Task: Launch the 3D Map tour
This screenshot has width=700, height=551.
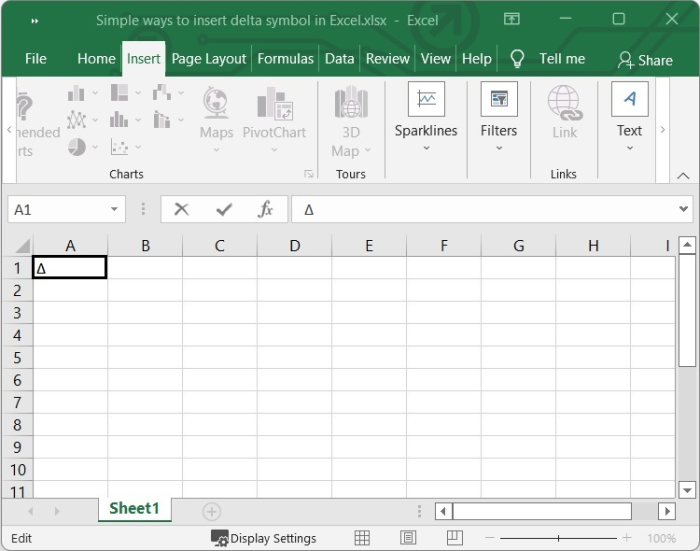Action: (351, 121)
